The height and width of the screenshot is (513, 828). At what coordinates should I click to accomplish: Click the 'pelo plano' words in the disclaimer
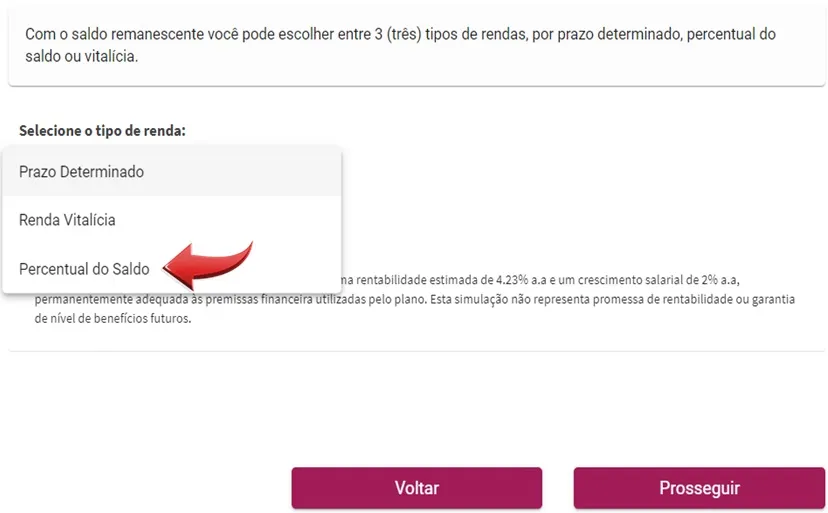click(x=399, y=300)
